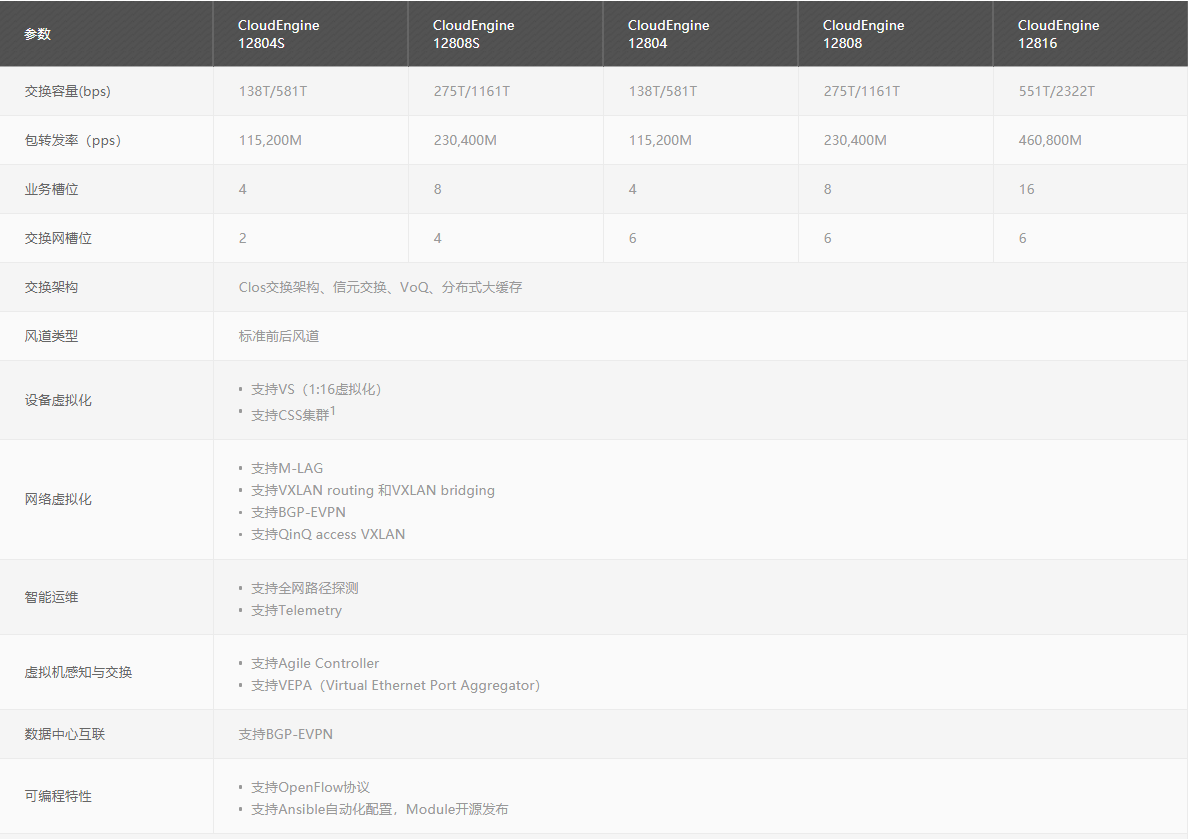The height and width of the screenshot is (839, 1188).
Task: Click 支持BGP-EVPN in 数据中心互联 row
Action: click(286, 734)
